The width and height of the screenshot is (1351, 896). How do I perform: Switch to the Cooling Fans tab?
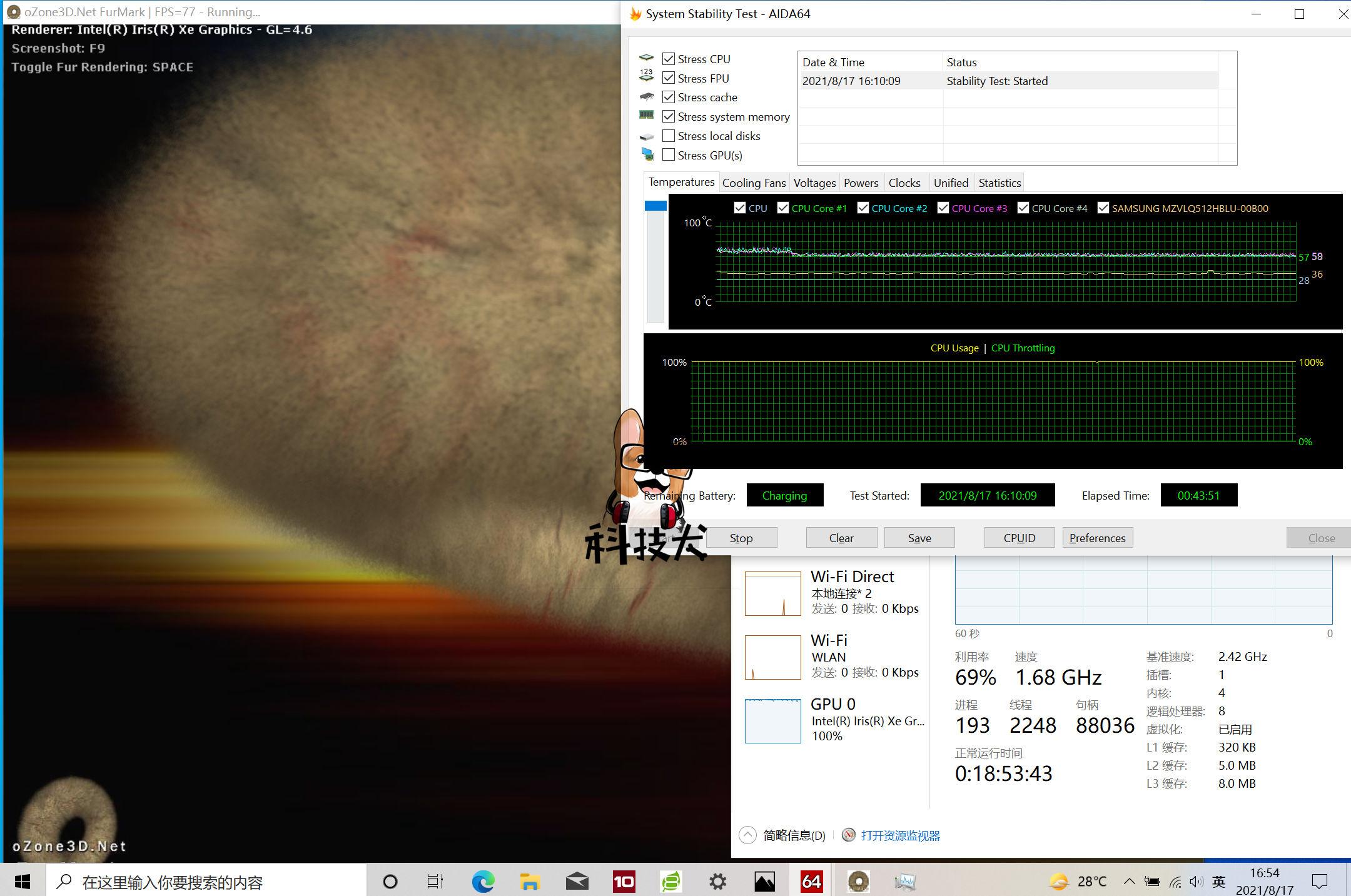(754, 183)
